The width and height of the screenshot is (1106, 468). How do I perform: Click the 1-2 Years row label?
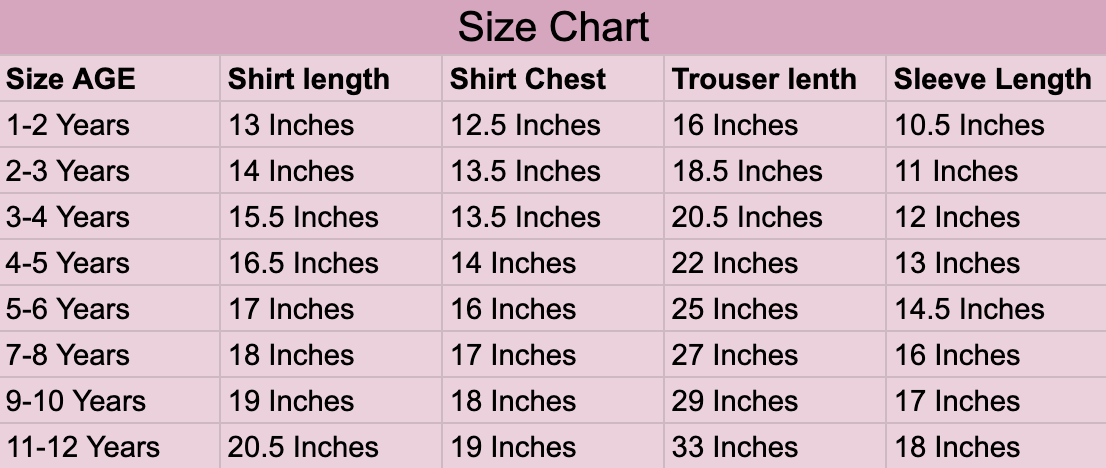68,126
